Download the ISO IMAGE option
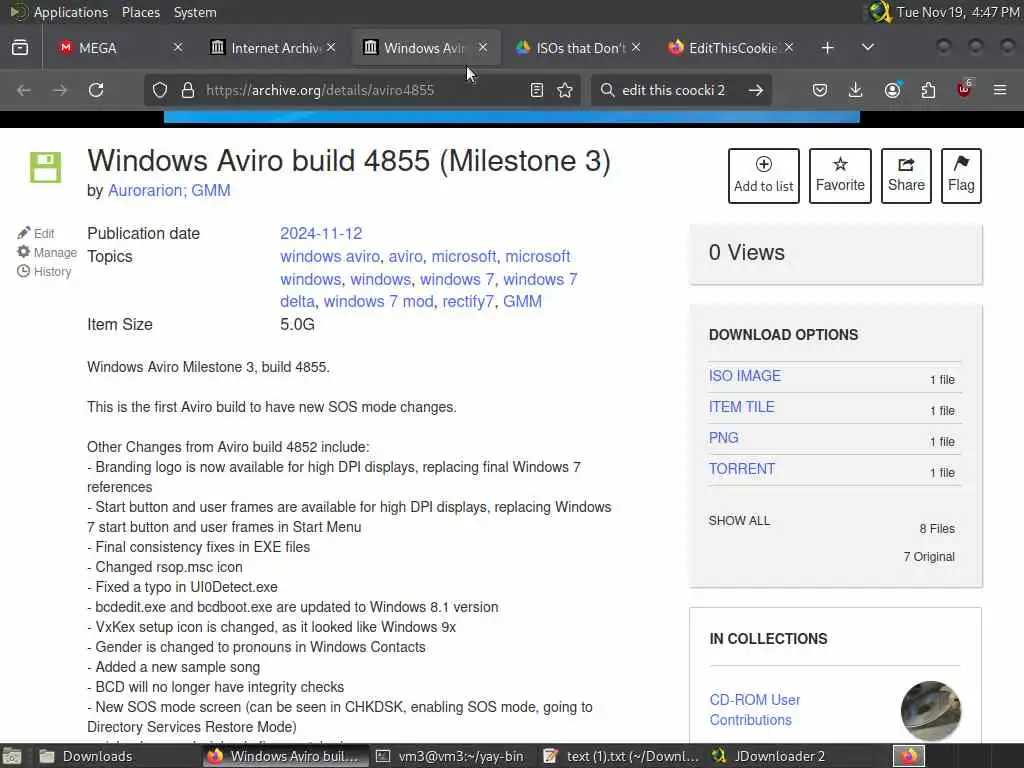The height and width of the screenshot is (768, 1024). [744, 376]
